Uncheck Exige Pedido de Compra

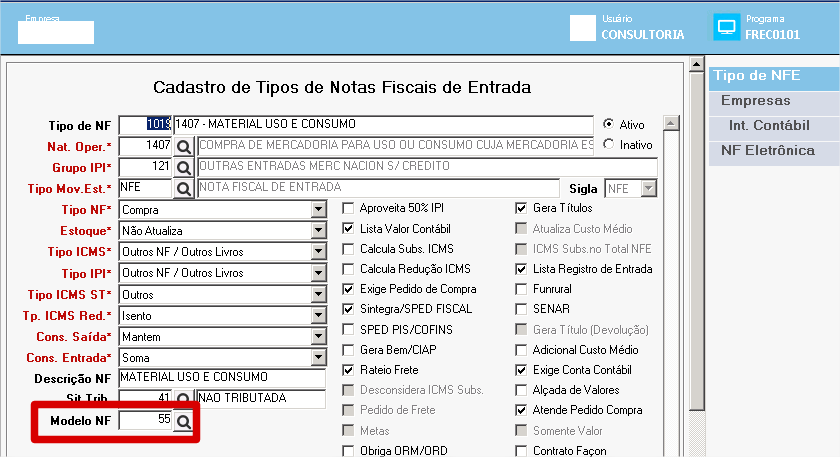[x=348, y=289]
